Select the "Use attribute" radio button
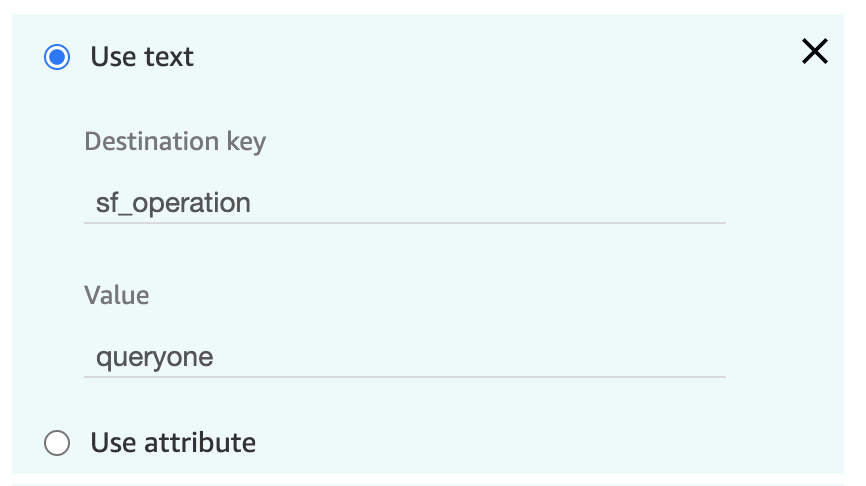 57,443
